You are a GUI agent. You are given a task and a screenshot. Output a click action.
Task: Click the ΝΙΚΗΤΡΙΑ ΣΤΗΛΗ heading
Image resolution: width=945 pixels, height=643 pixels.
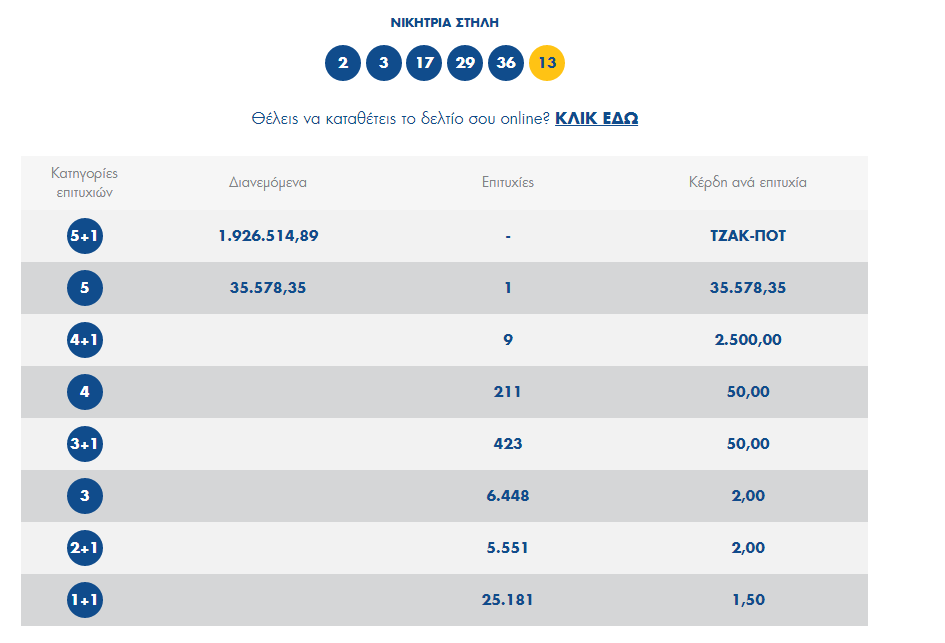[x=445, y=22]
